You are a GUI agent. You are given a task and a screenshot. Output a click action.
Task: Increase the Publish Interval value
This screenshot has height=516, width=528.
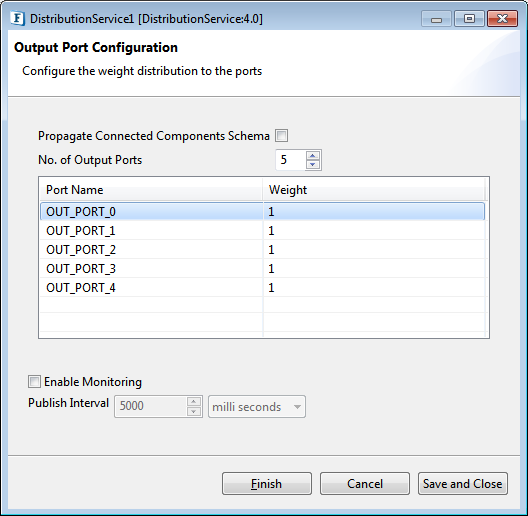pyautogui.click(x=194, y=401)
